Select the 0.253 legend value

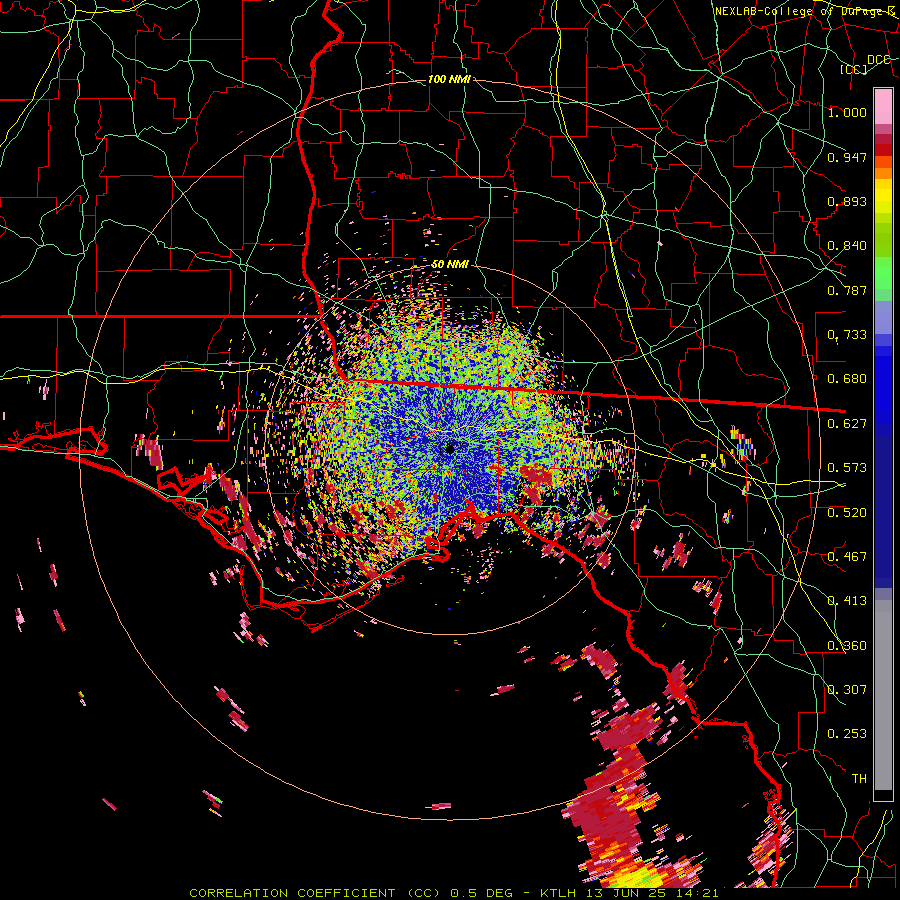[x=847, y=734]
